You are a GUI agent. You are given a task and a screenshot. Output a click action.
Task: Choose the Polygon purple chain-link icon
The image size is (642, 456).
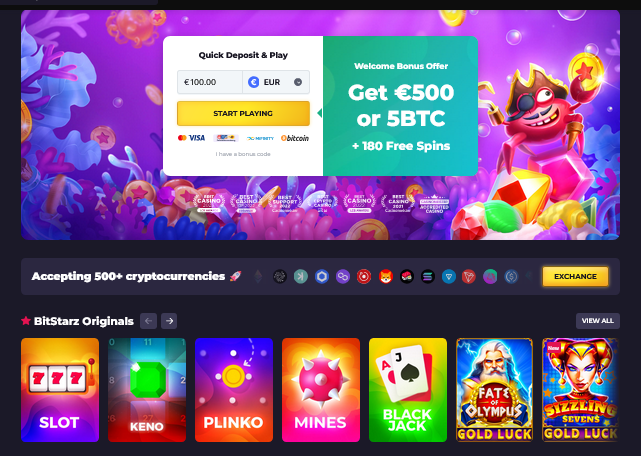(343, 277)
